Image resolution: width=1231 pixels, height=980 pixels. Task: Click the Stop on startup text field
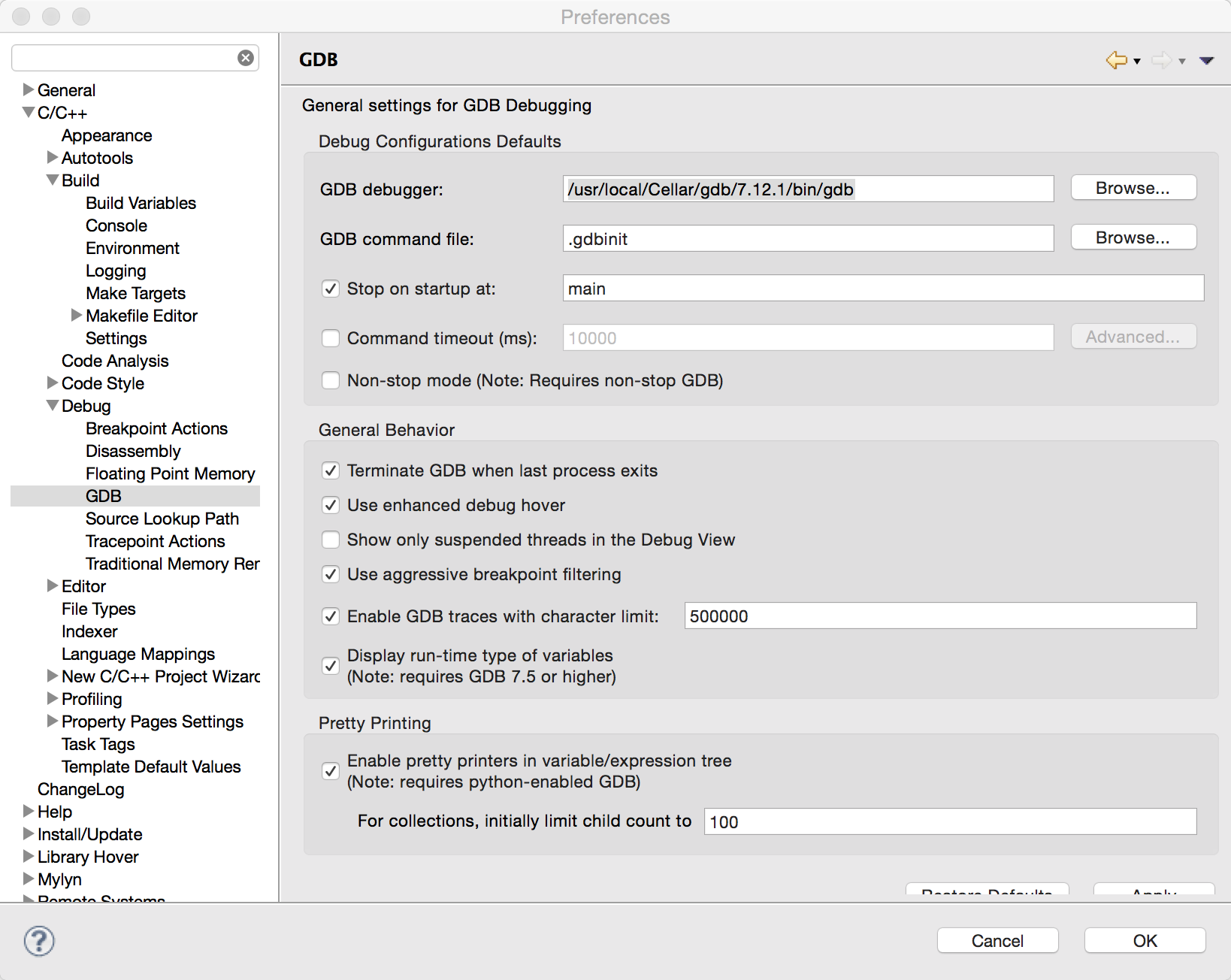coord(883,288)
